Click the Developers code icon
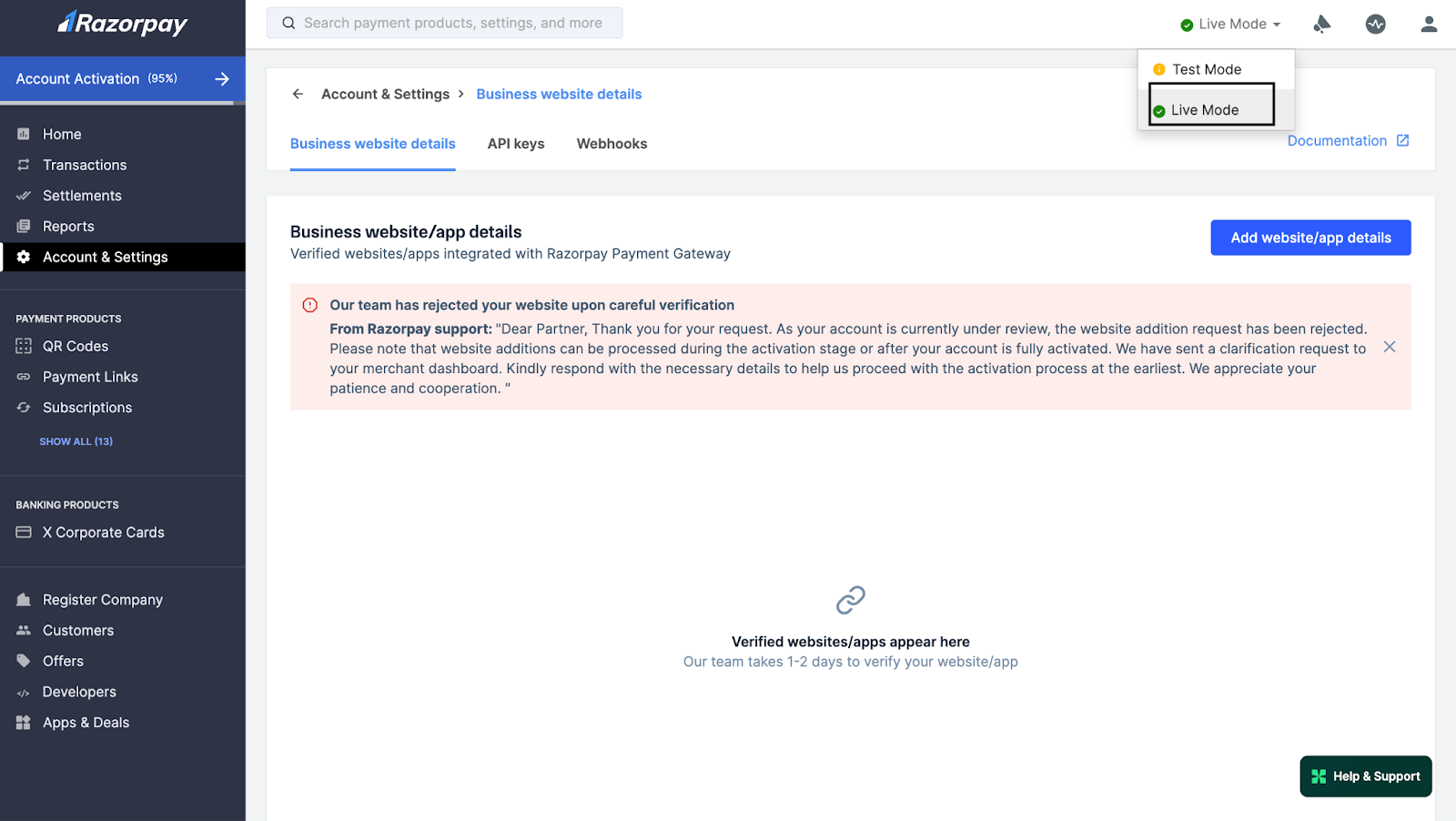Screen dimensions: 1456x821 (24, 693)
